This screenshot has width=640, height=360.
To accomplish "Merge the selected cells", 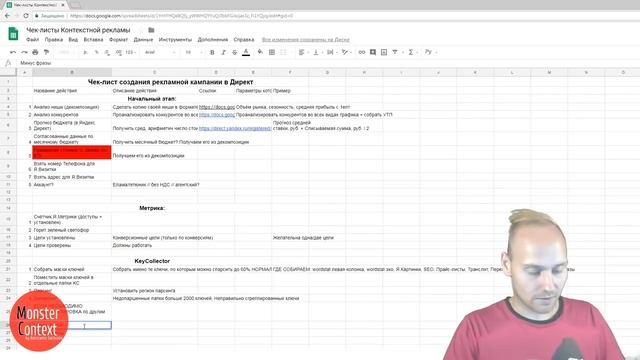I will coord(283,52).
